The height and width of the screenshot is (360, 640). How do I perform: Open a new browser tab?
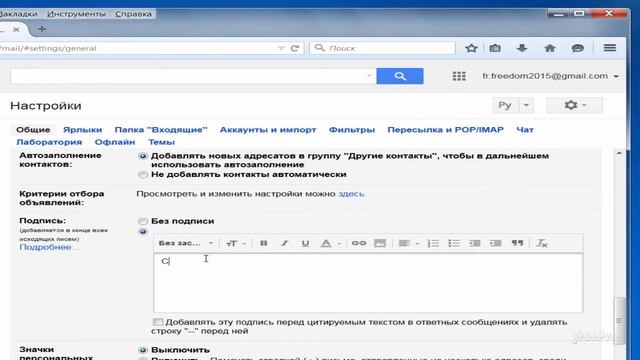[x=42, y=29]
